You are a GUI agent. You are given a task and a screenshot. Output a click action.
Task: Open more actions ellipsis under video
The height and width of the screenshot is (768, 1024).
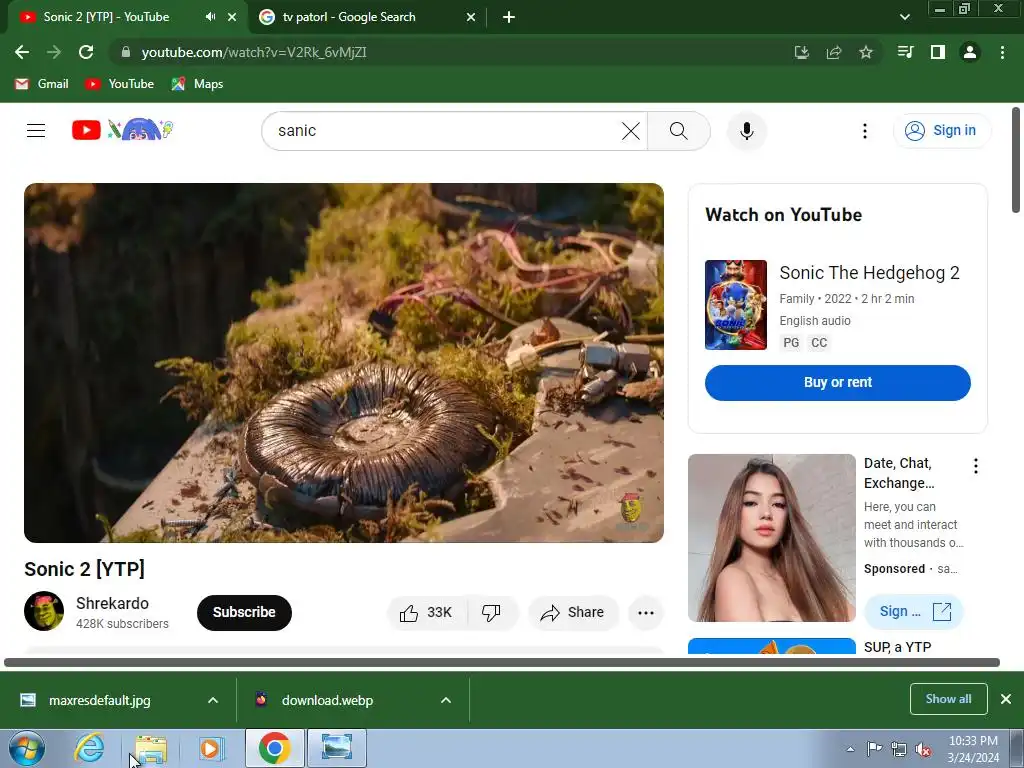(646, 613)
